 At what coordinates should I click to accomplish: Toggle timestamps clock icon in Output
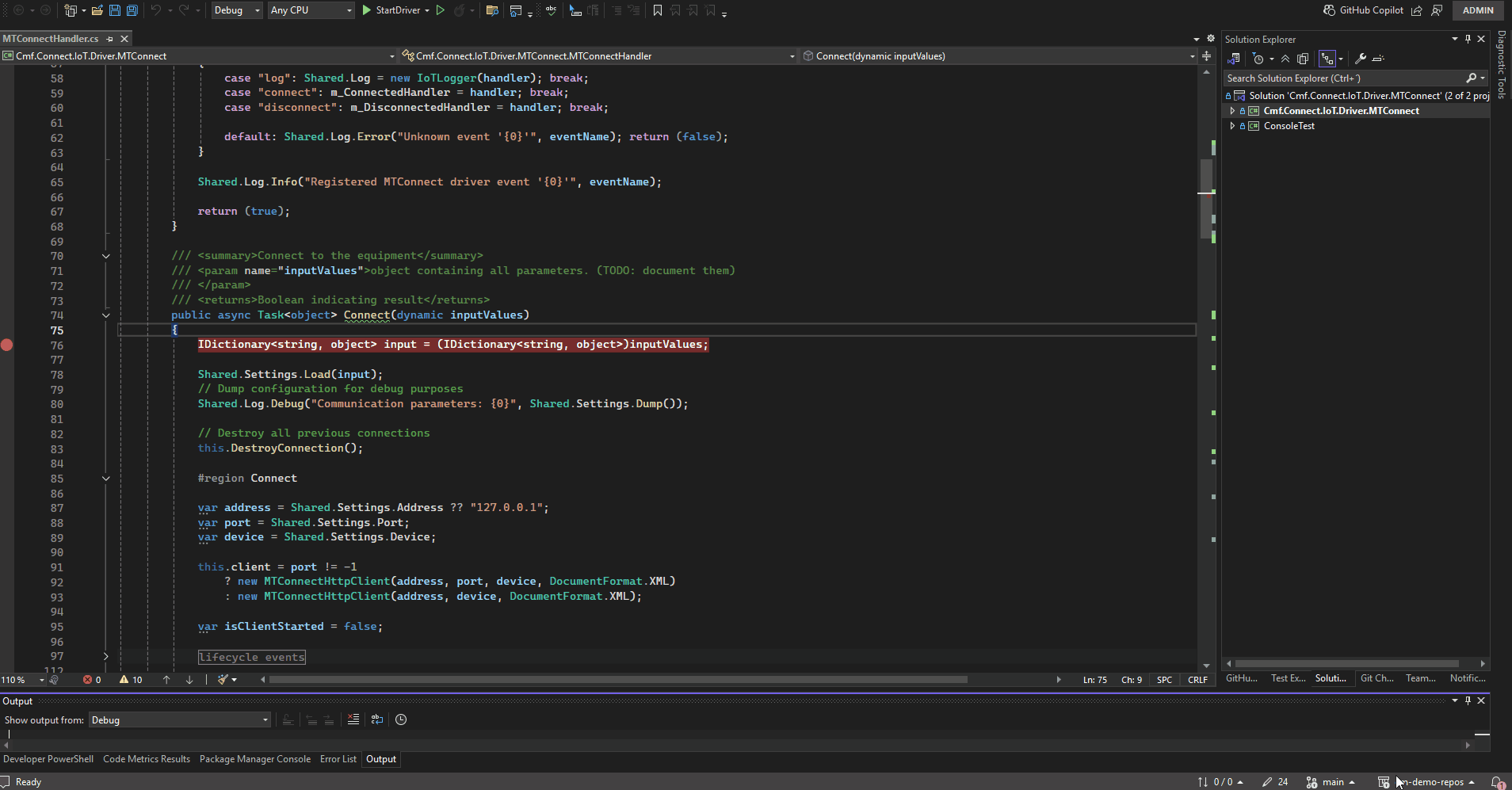coord(401,719)
